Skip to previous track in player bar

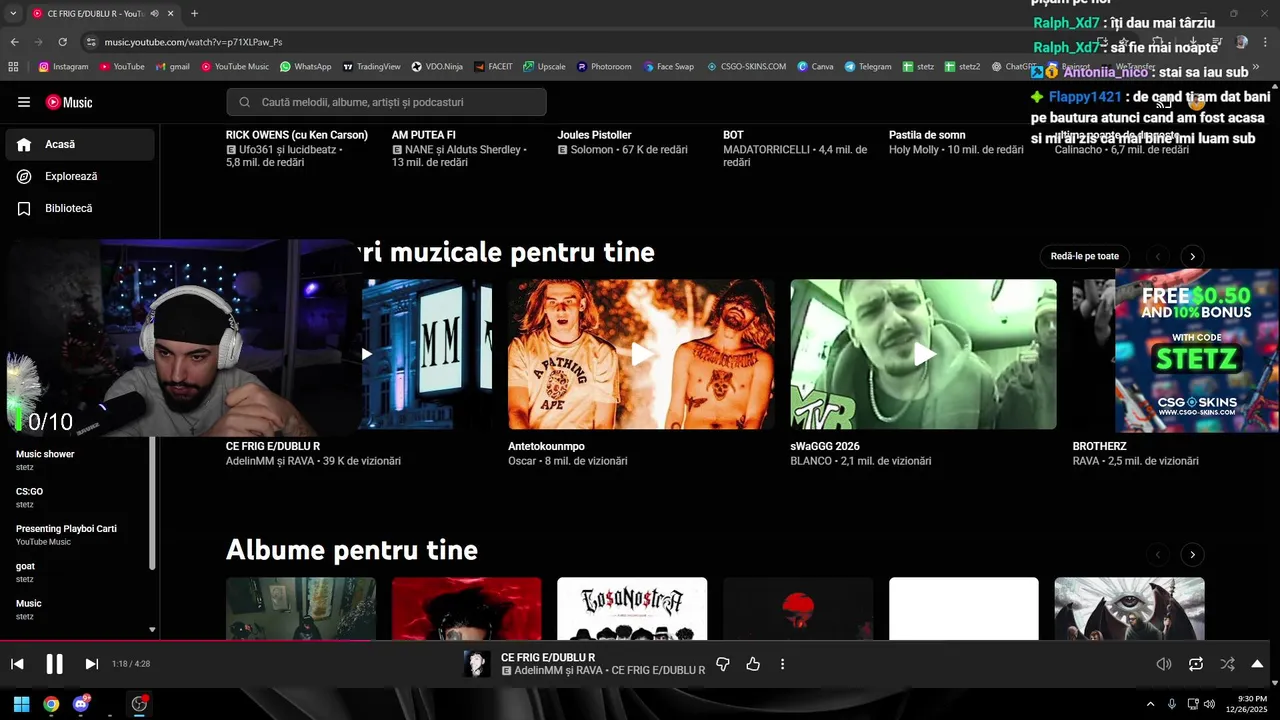17,664
